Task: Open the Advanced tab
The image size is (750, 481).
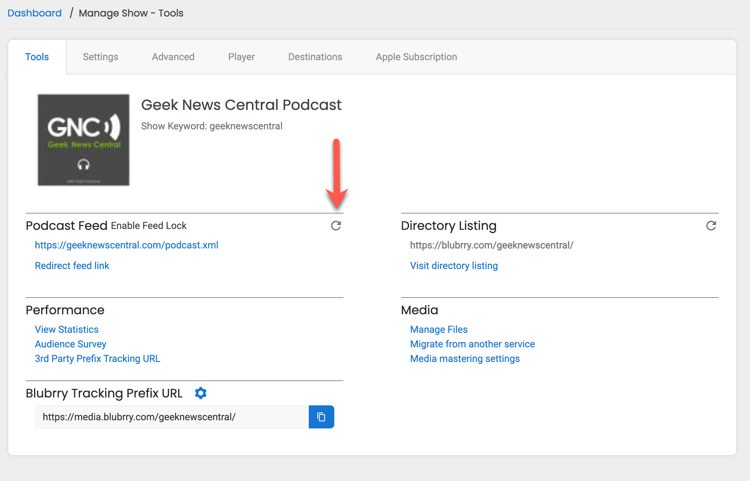Action: (x=173, y=57)
